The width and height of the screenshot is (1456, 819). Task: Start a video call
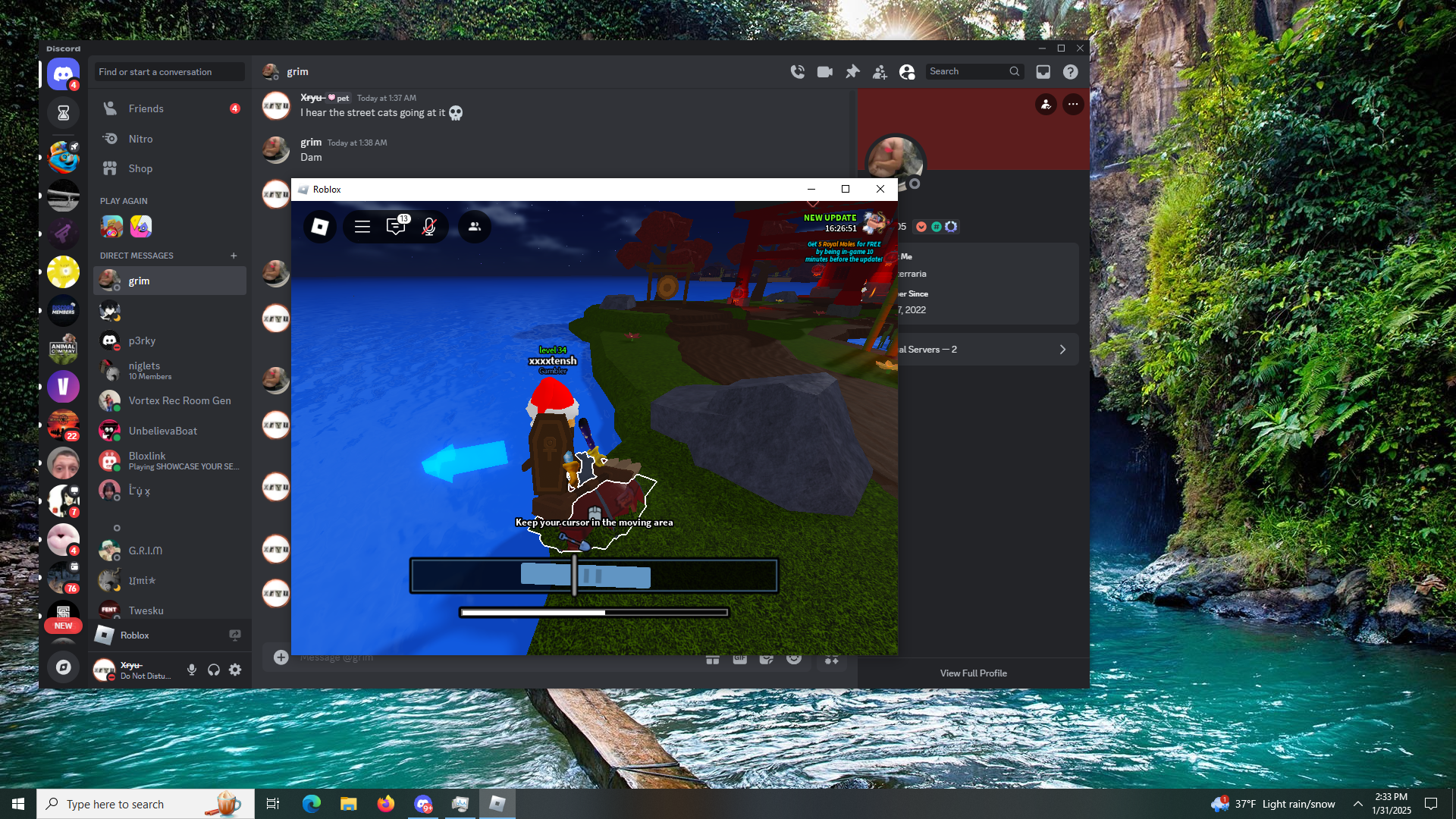(824, 72)
